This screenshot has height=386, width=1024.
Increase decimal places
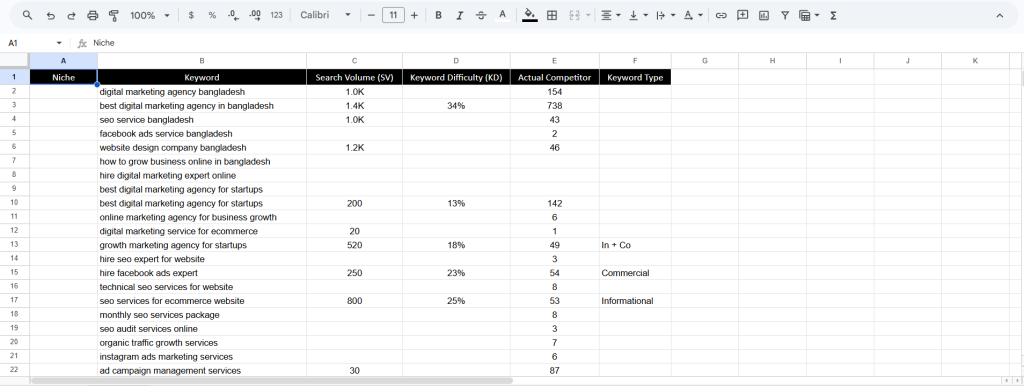(x=255, y=15)
